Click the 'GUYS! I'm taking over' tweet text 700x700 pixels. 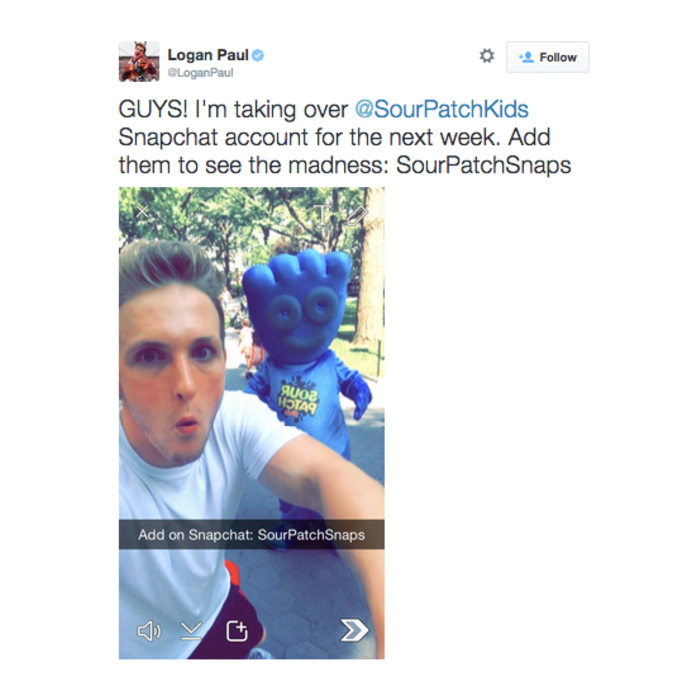233,109
